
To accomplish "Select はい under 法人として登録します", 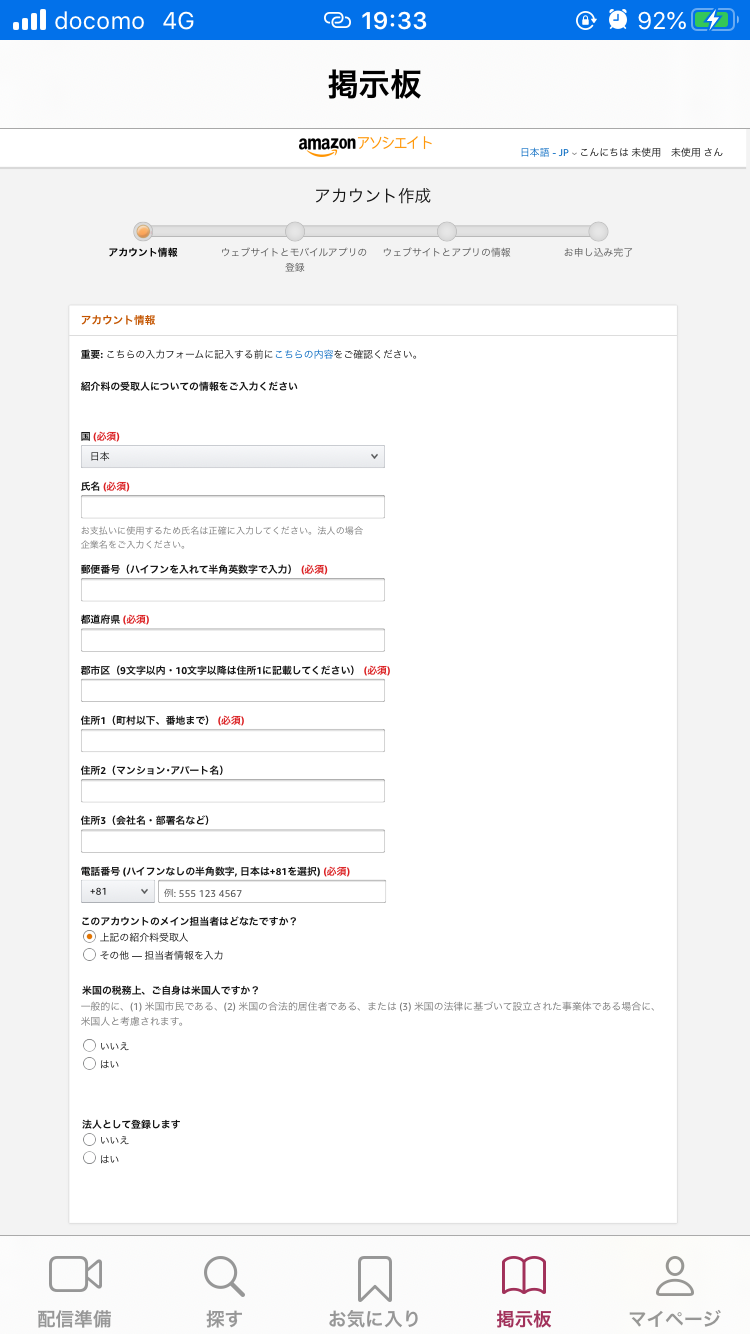I will coord(89,1158).
